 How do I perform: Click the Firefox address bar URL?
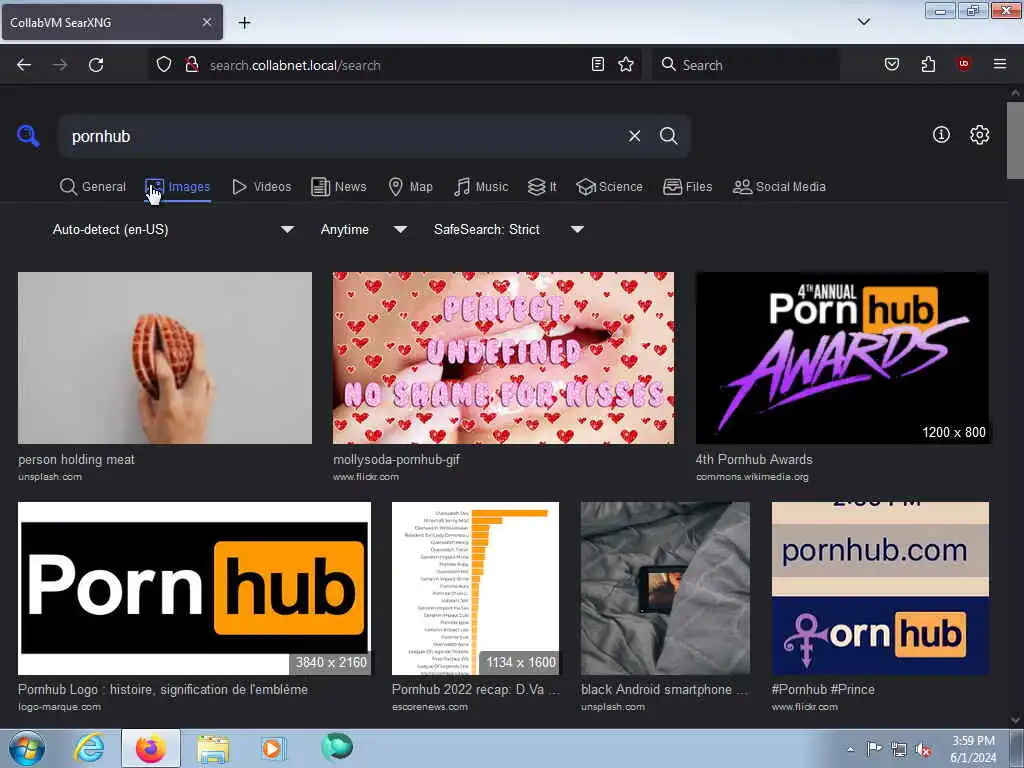click(x=295, y=65)
